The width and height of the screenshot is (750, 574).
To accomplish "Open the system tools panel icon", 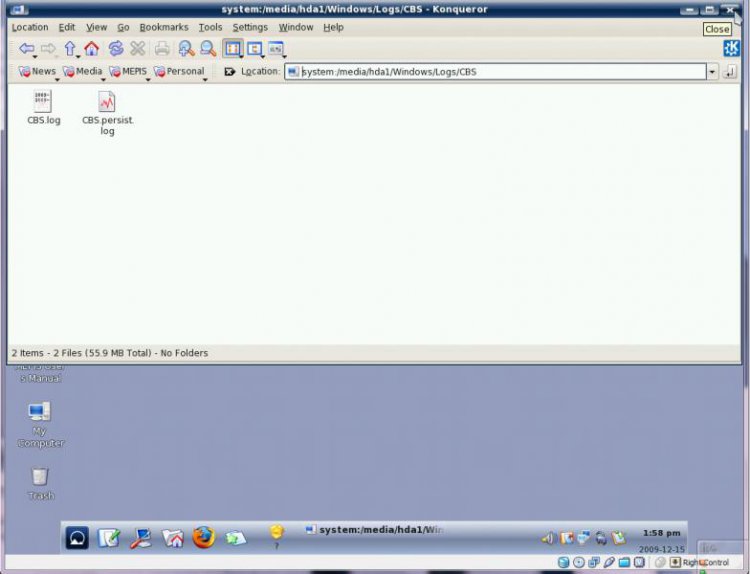I will coord(141,538).
